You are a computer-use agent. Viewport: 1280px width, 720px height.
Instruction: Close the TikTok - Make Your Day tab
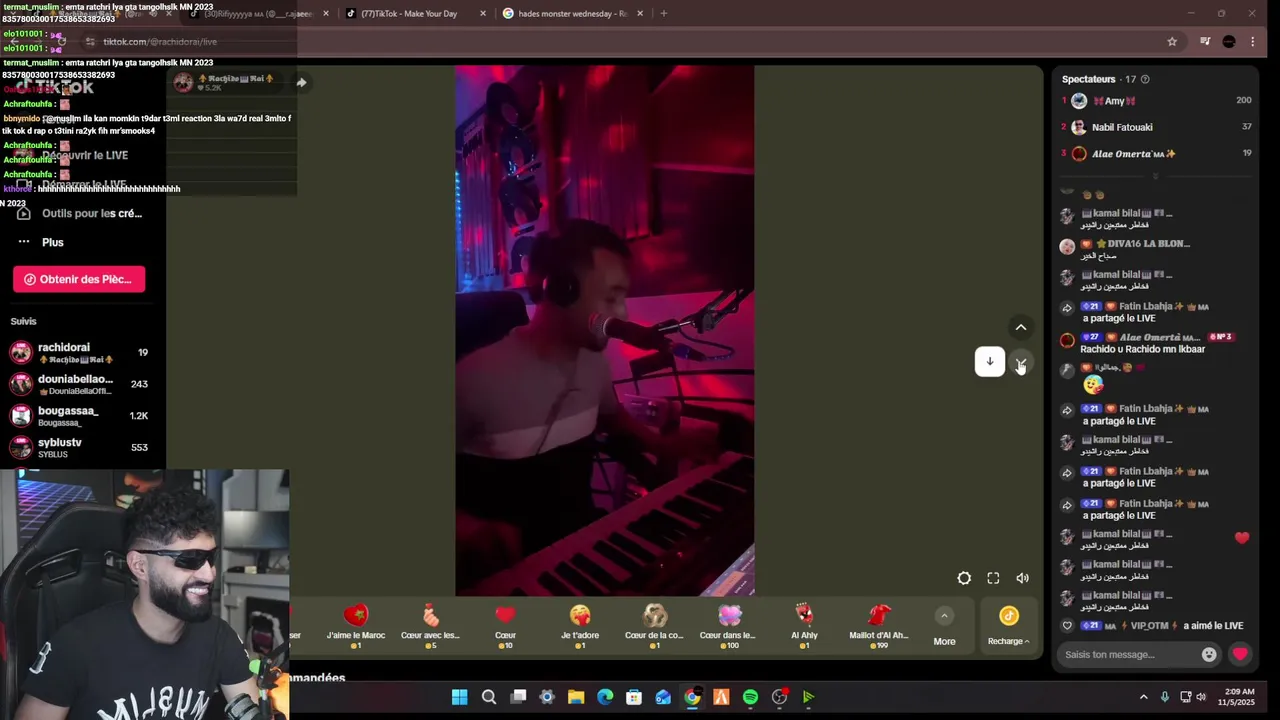483,14
